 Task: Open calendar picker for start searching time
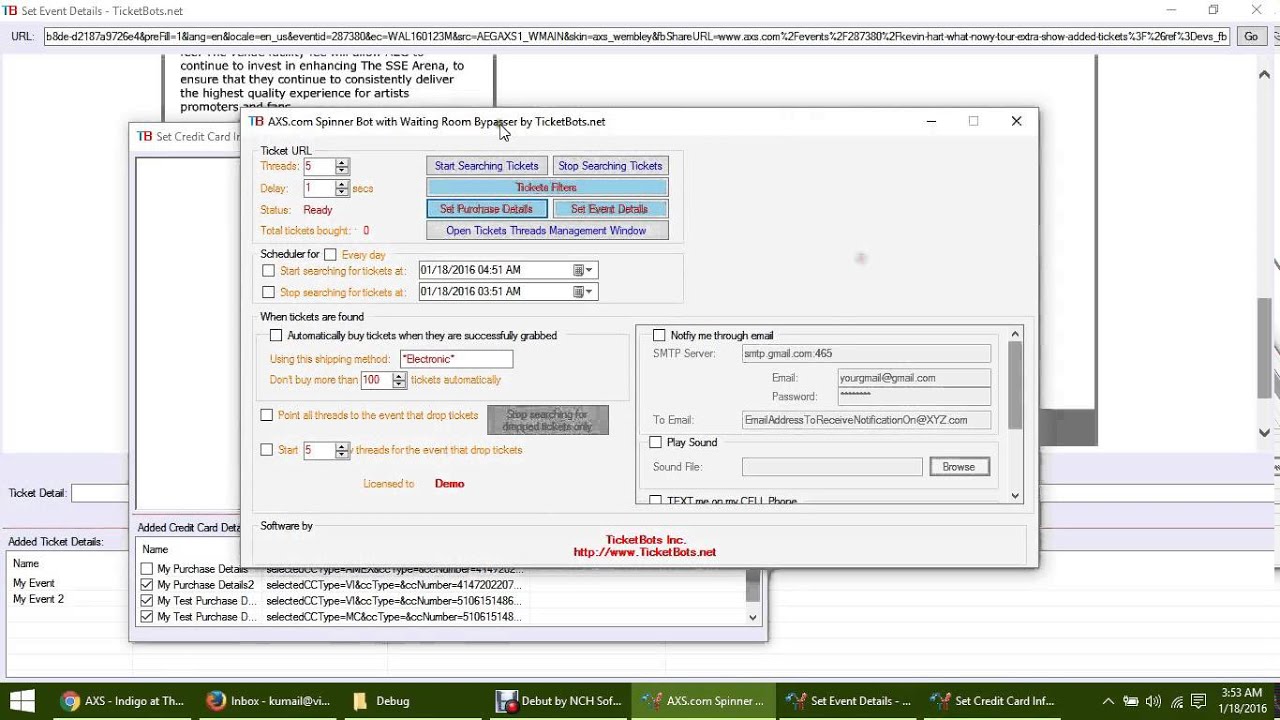(x=583, y=270)
